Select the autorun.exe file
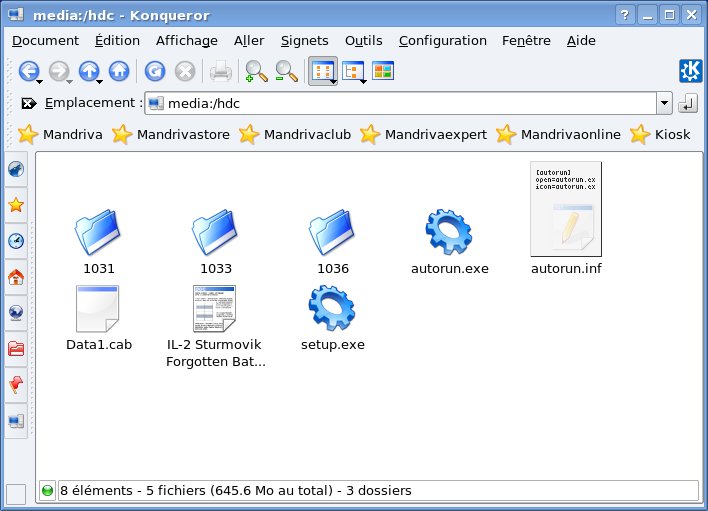Screen dimensions: 708x511 450,242
